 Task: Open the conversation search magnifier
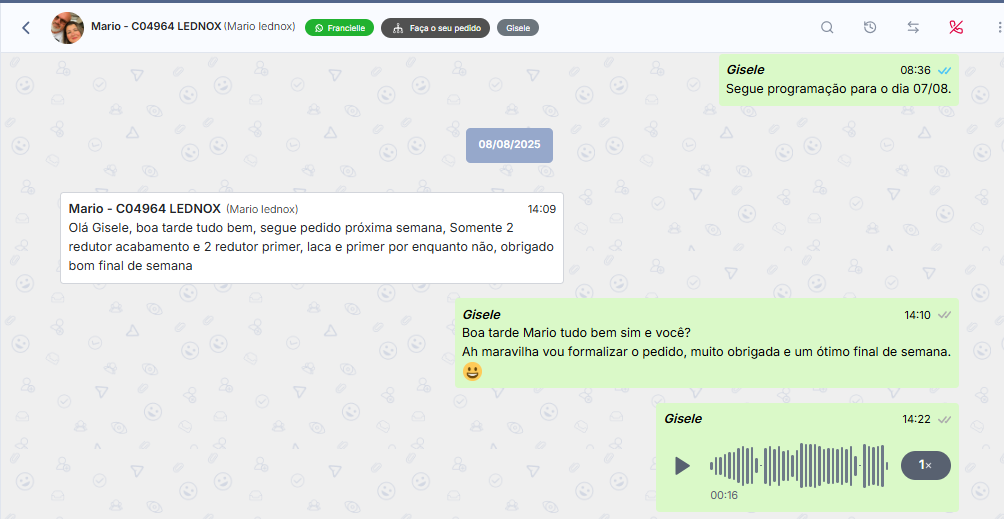coord(827,28)
